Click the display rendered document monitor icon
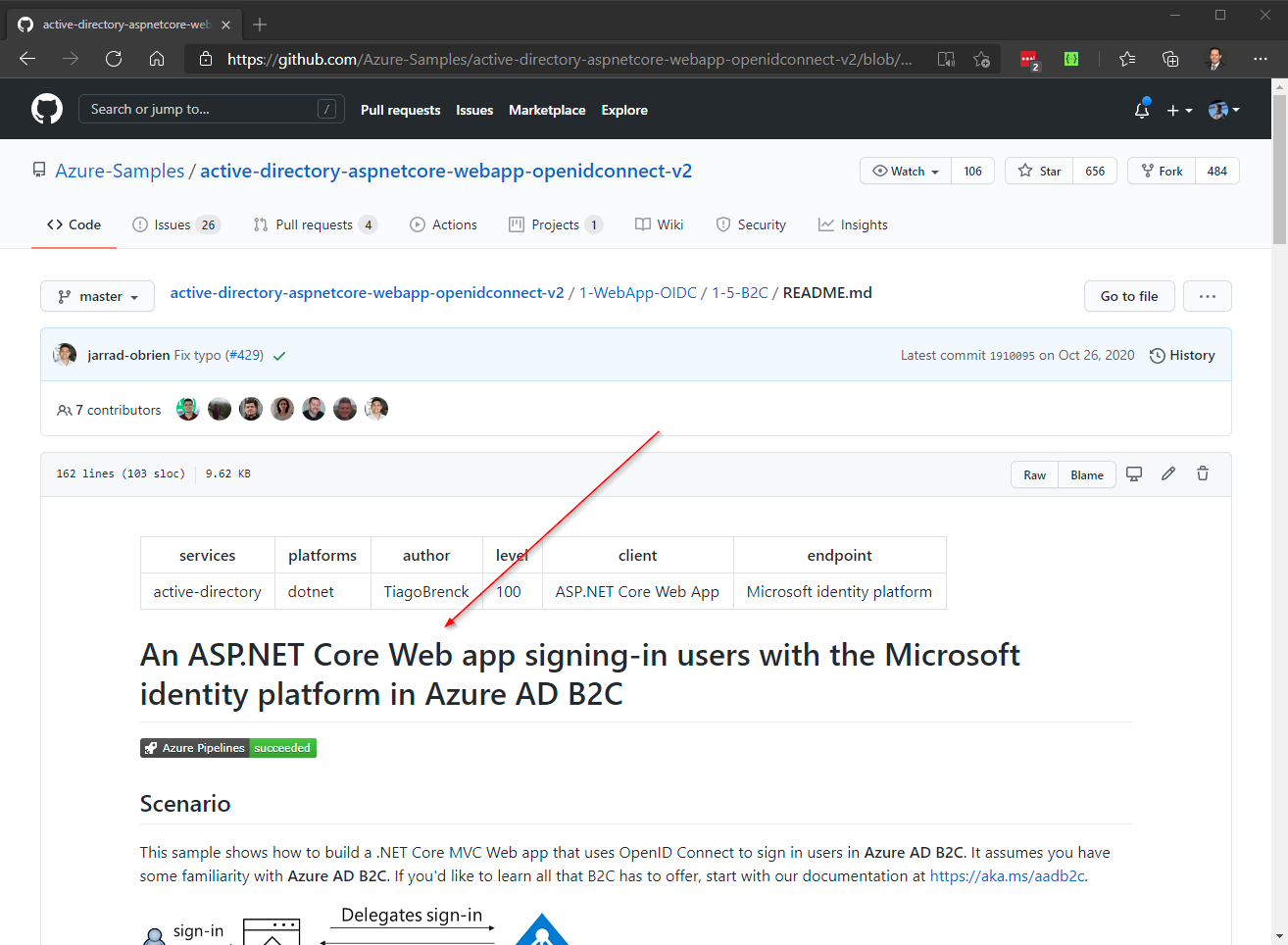The image size is (1288, 945). (1134, 473)
